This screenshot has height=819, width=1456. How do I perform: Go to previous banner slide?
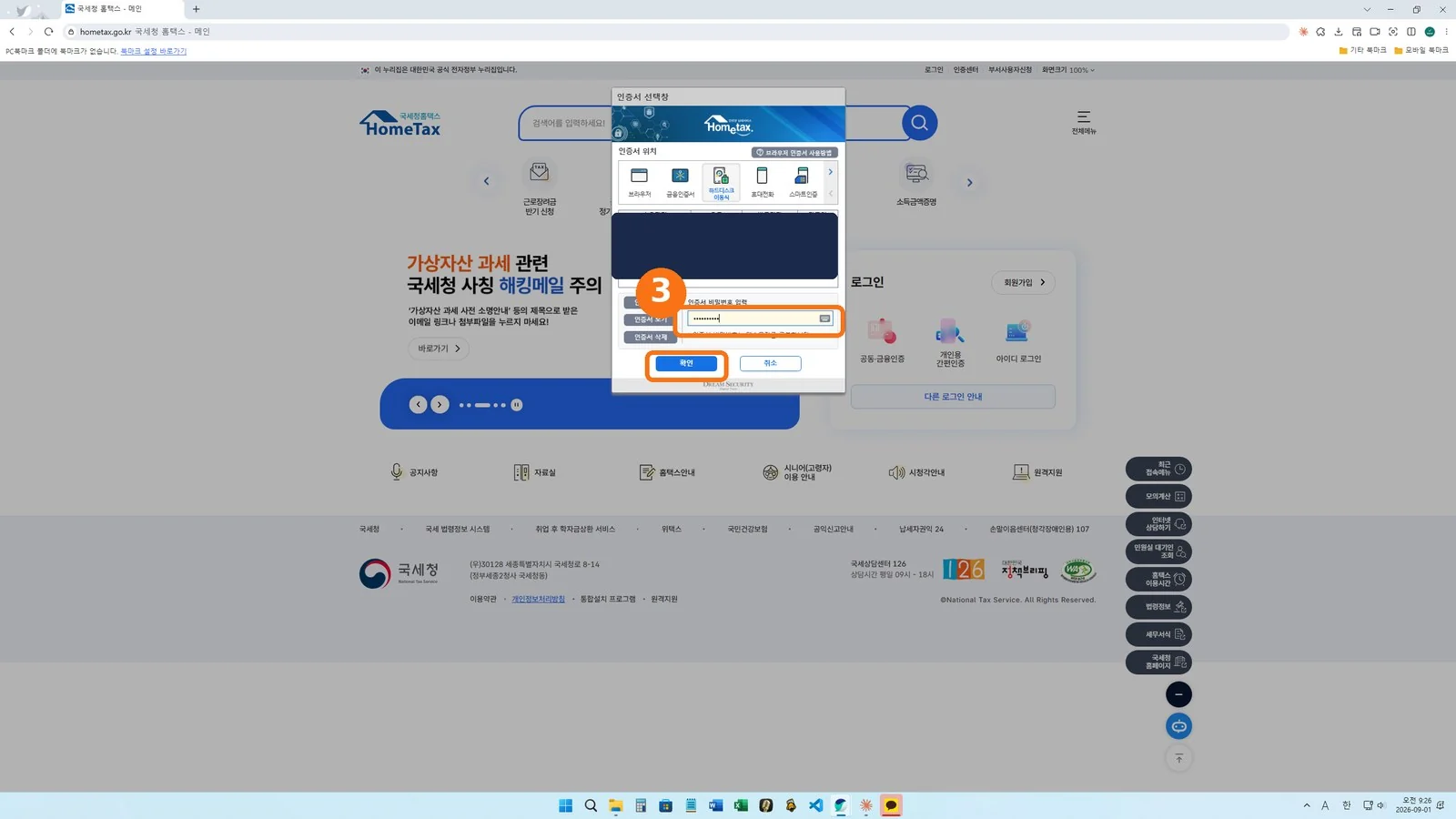[418, 405]
